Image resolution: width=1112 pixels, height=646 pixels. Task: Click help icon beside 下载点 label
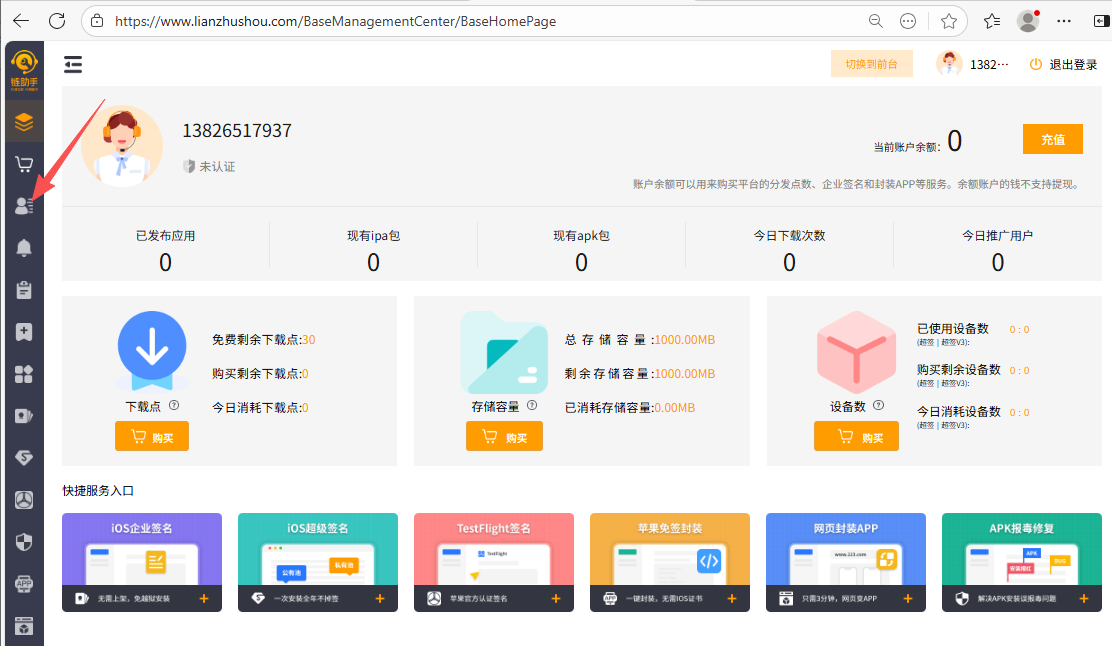tap(174, 406)
